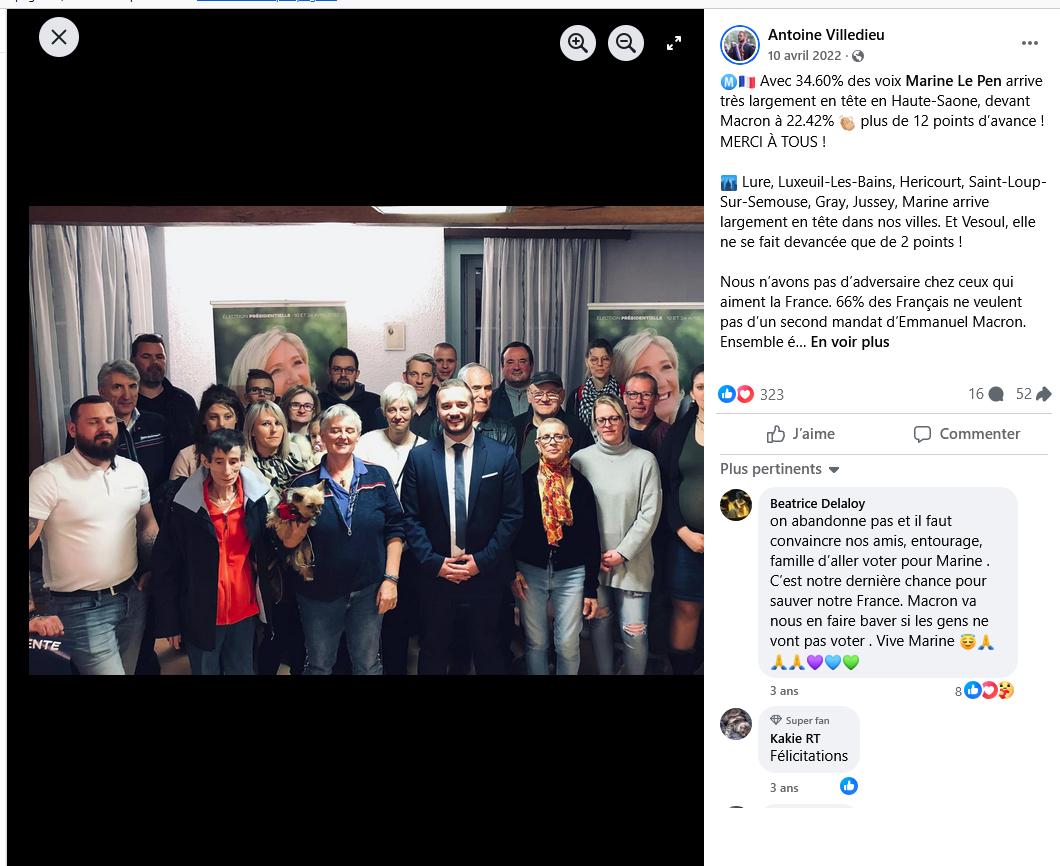Open Antoine Villedieu profile picture

pyautogui.click(x=740, y=45)
